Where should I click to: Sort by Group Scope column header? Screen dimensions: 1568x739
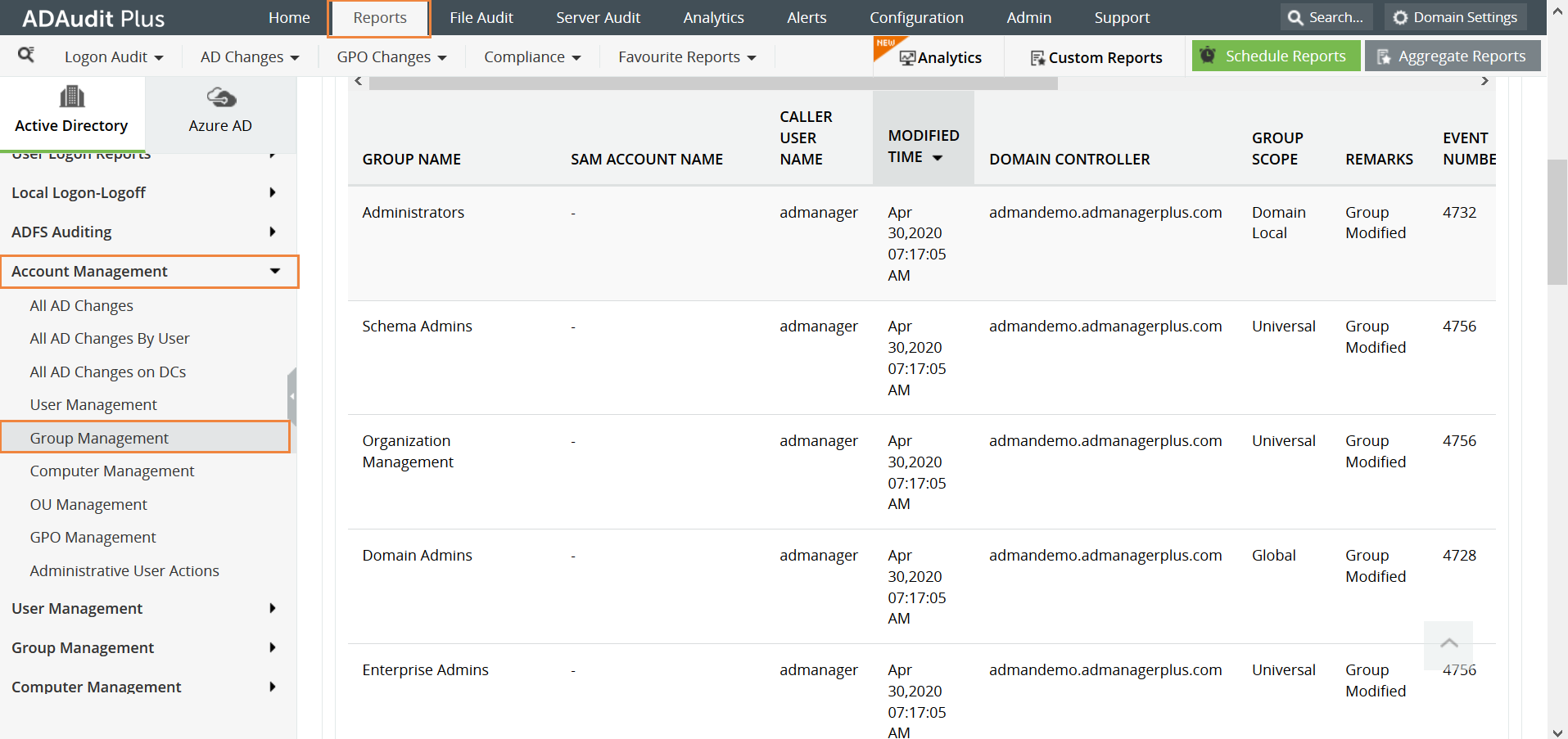[x=1277, y=148]
